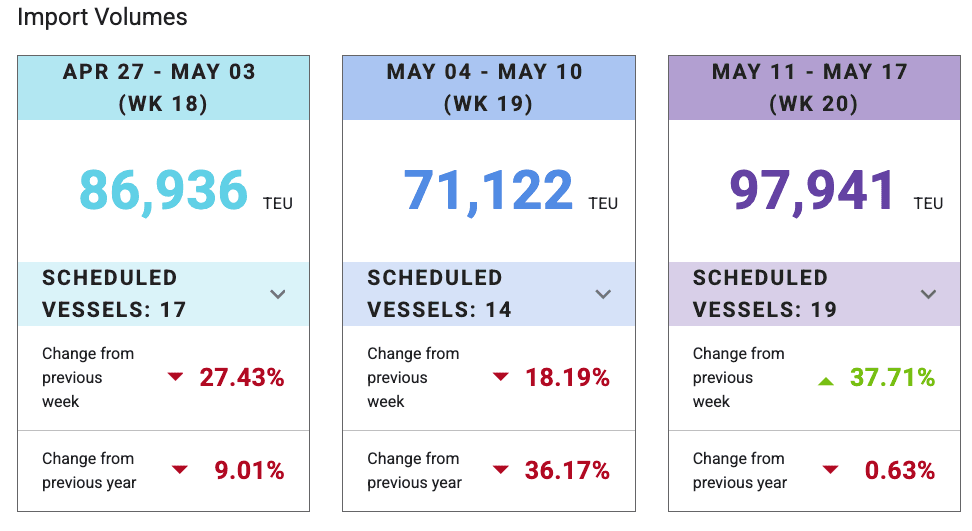Click the Import Volumes heading
The height and width of the screenshot is (531, 972).
click(102, 17)
